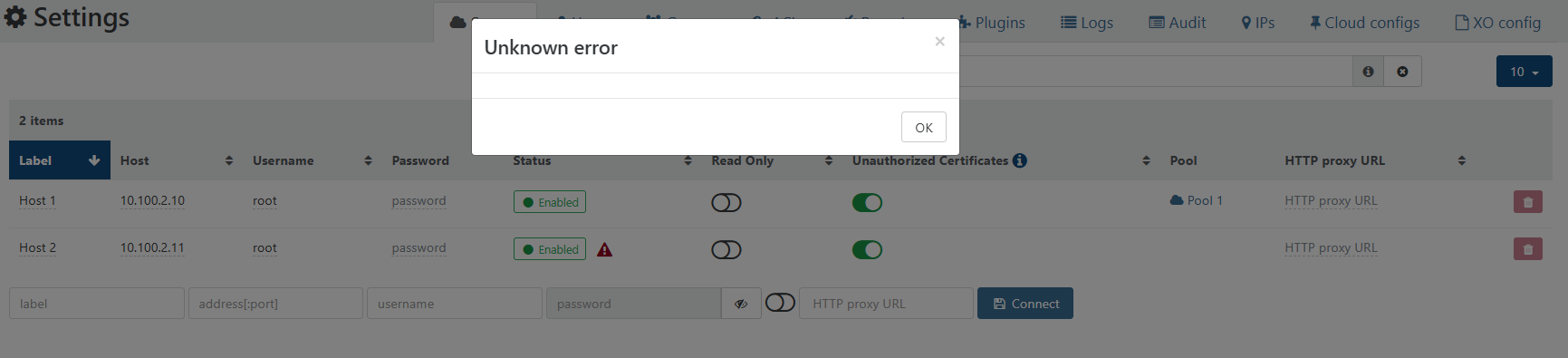Delete Host 1 with the trash icon
Viewport: 1568px width, 358px height.
click(x=1527, y=202)
